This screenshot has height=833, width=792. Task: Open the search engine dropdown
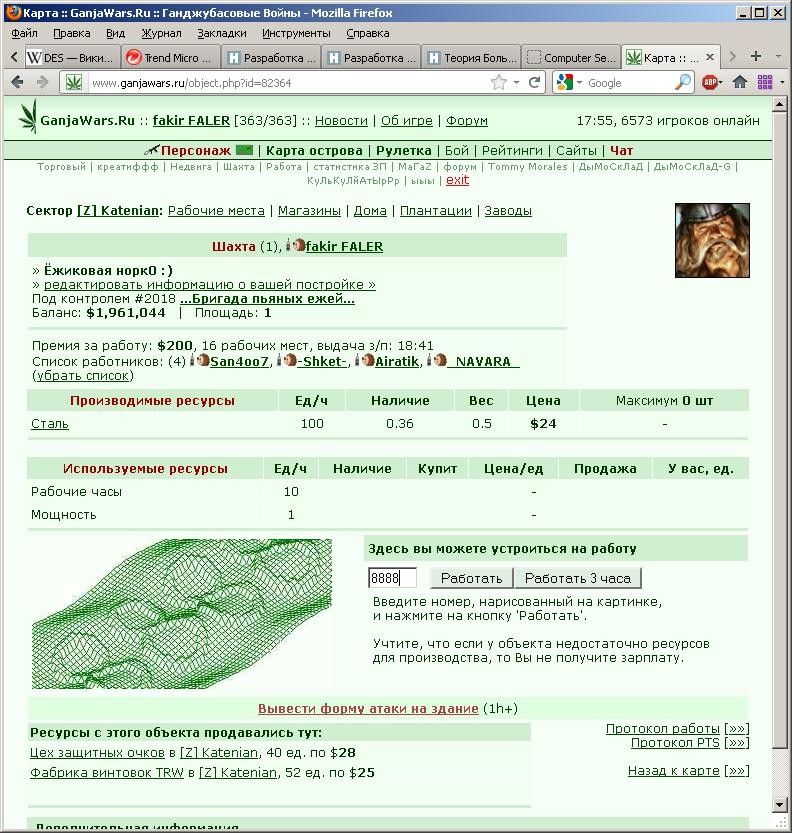(x=580, y=82)
